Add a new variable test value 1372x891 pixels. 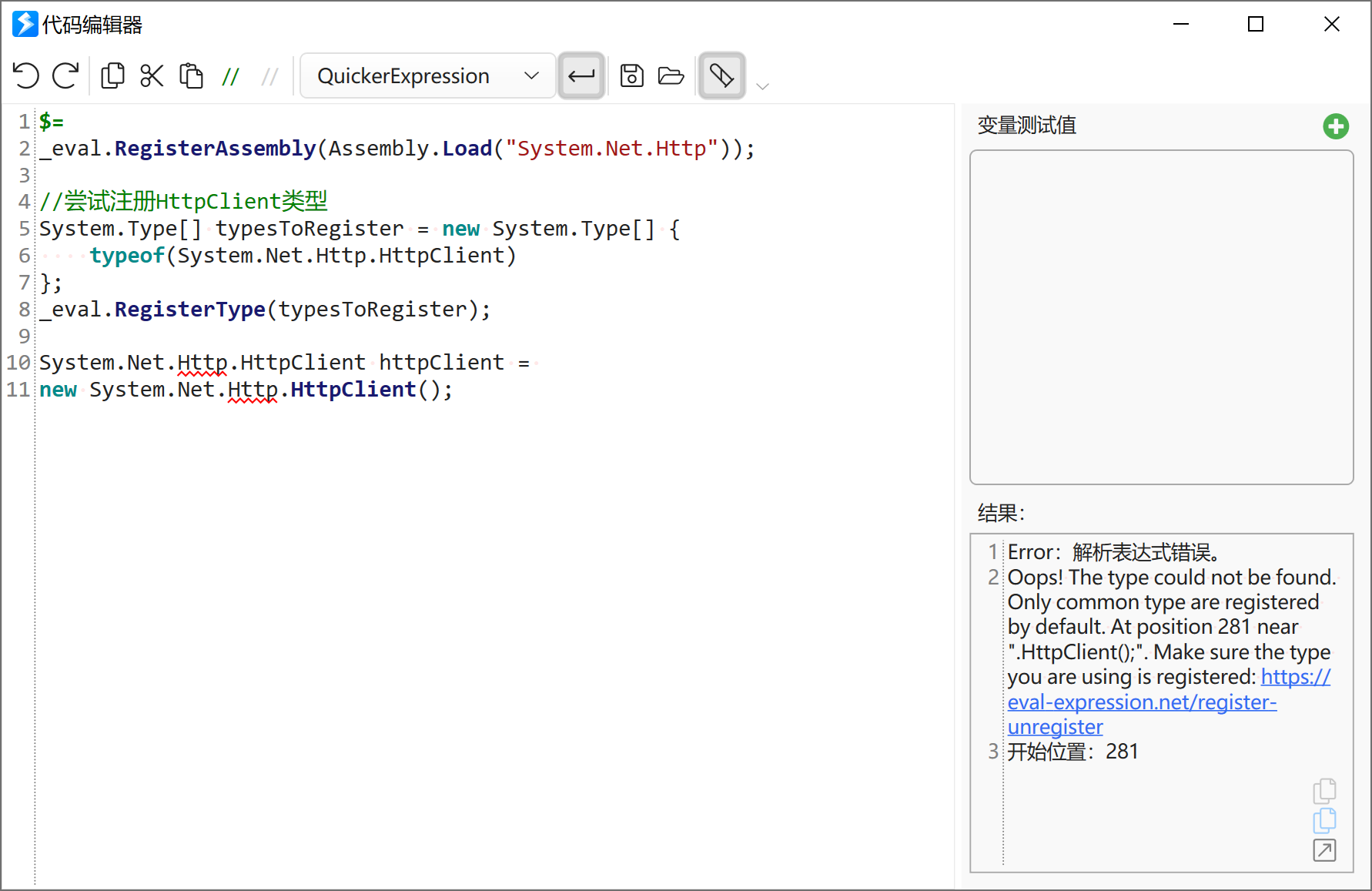click(1336, 126)
